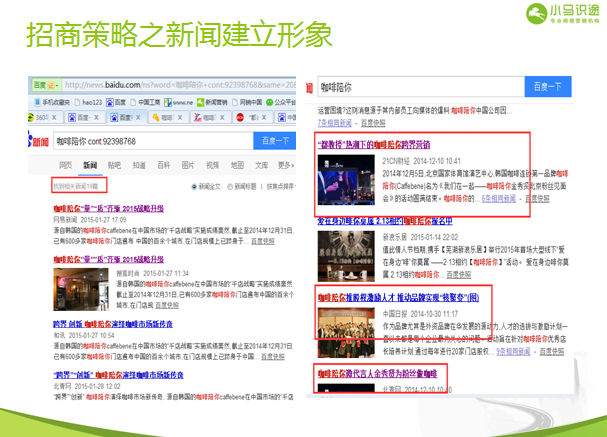
Task: Open 百度快照 of the 网易新闻 result
Action: (263, 241)
